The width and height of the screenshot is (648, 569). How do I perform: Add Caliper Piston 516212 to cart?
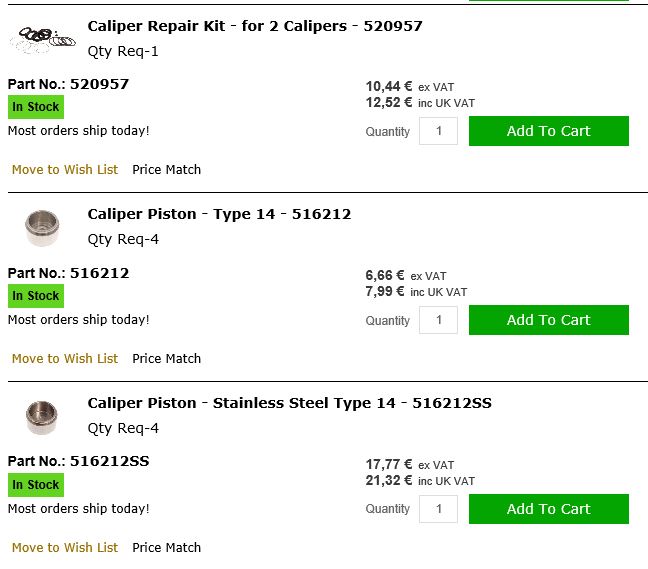tap(548, 320)
